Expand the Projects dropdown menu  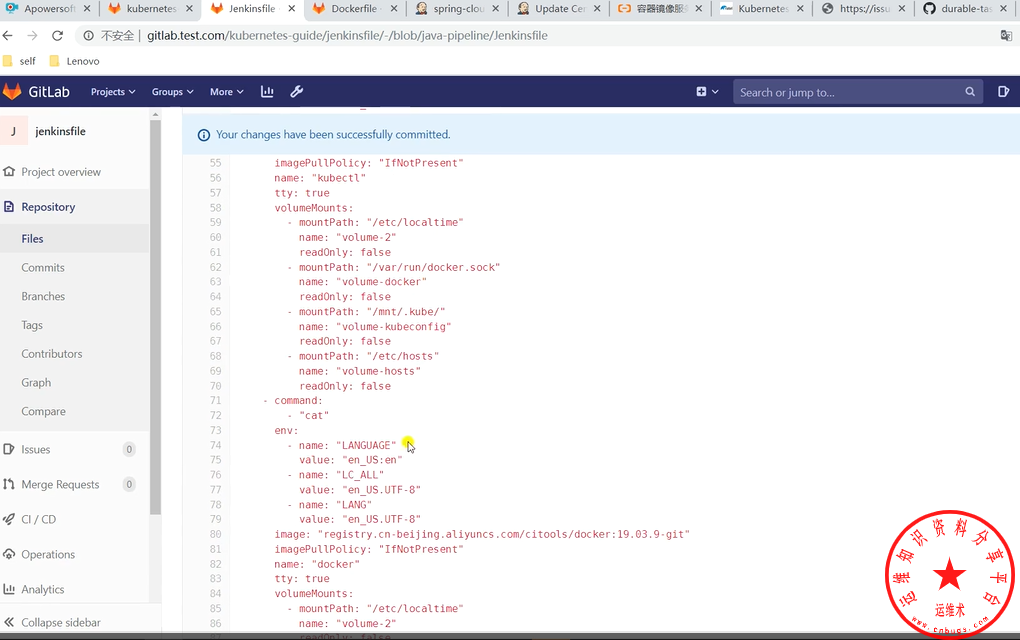(x=113, y=92)
